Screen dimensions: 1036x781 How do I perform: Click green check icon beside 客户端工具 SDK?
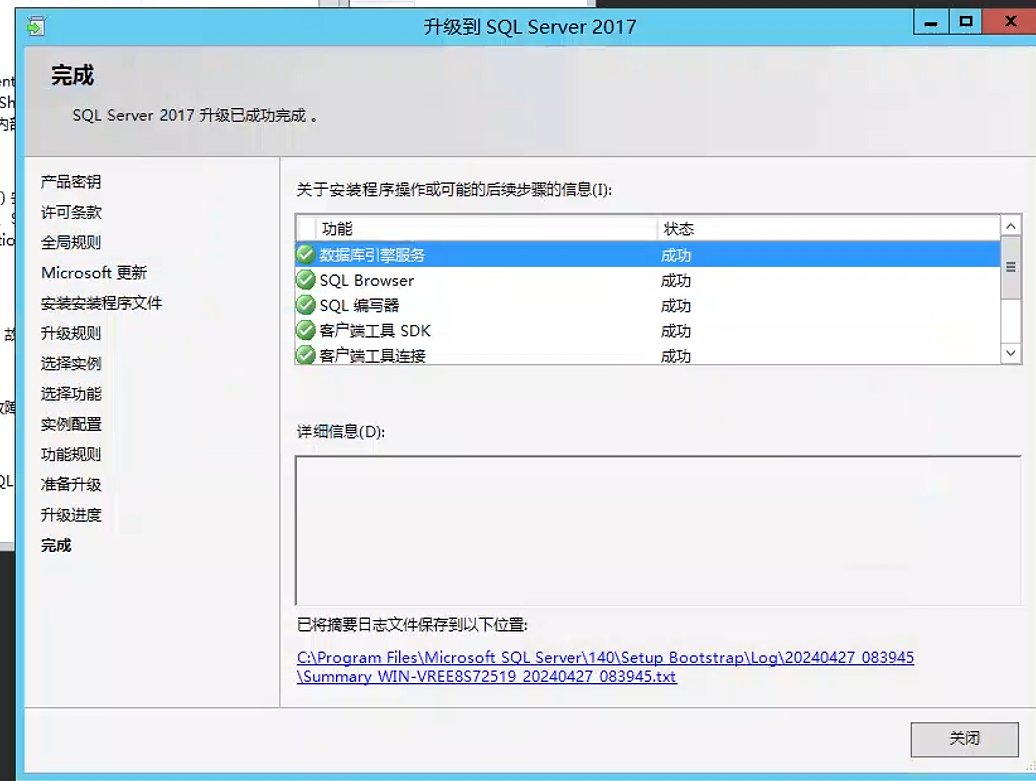[305, 330]
